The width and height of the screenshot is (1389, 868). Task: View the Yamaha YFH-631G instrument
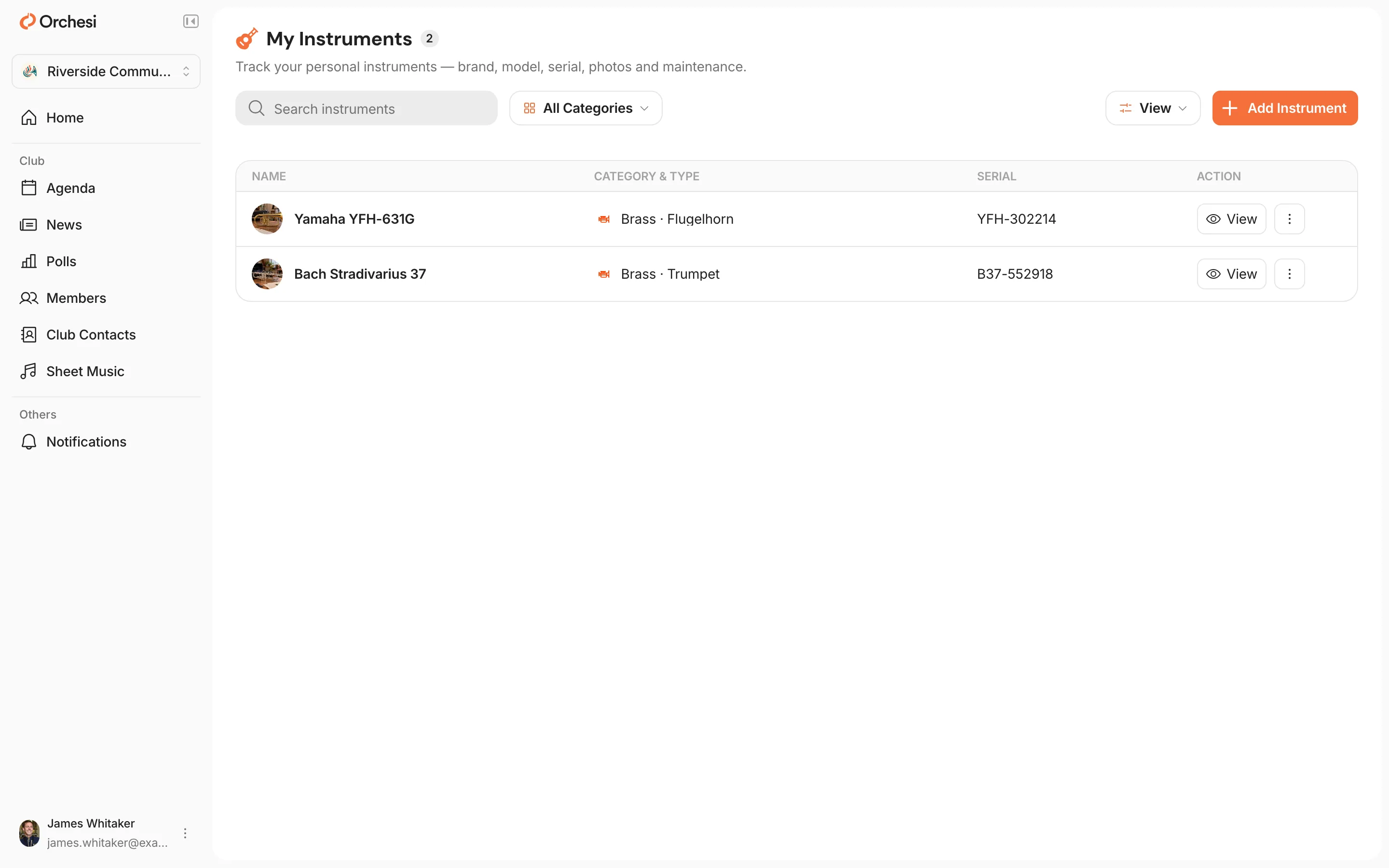[x=1231, y=219]
